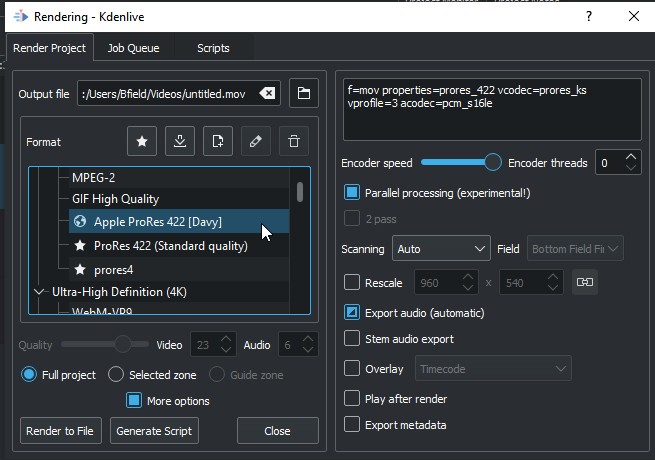Click the Render to File button
Screen dimensions: 655x460
click(61, 430)
